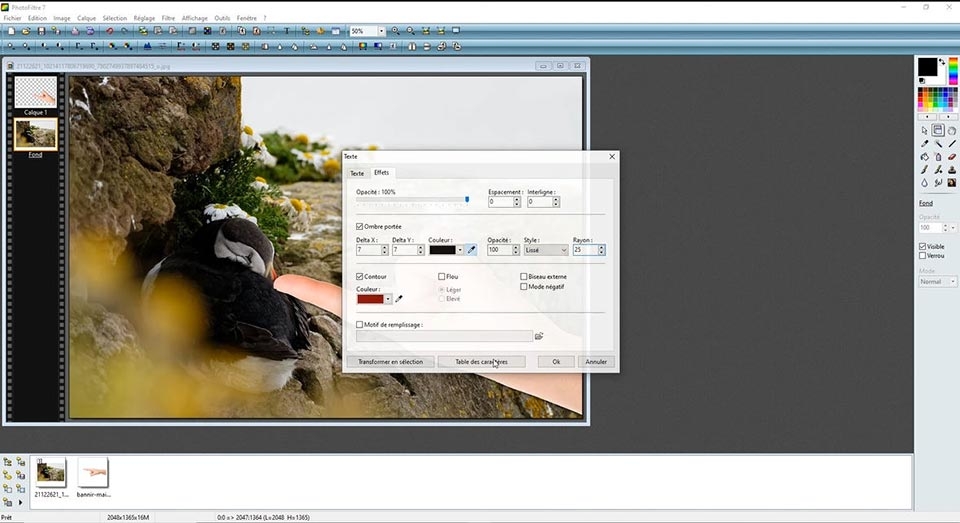Click the Transformer en sélection button
The width and height of the screenshot is (960, 523).
[390, 361]
